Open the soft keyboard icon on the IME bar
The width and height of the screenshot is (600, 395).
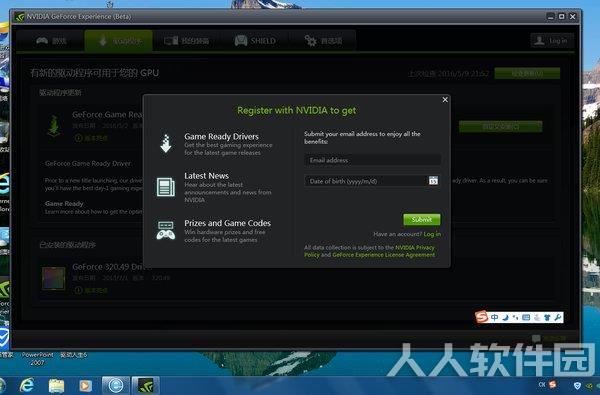[526, 317]
